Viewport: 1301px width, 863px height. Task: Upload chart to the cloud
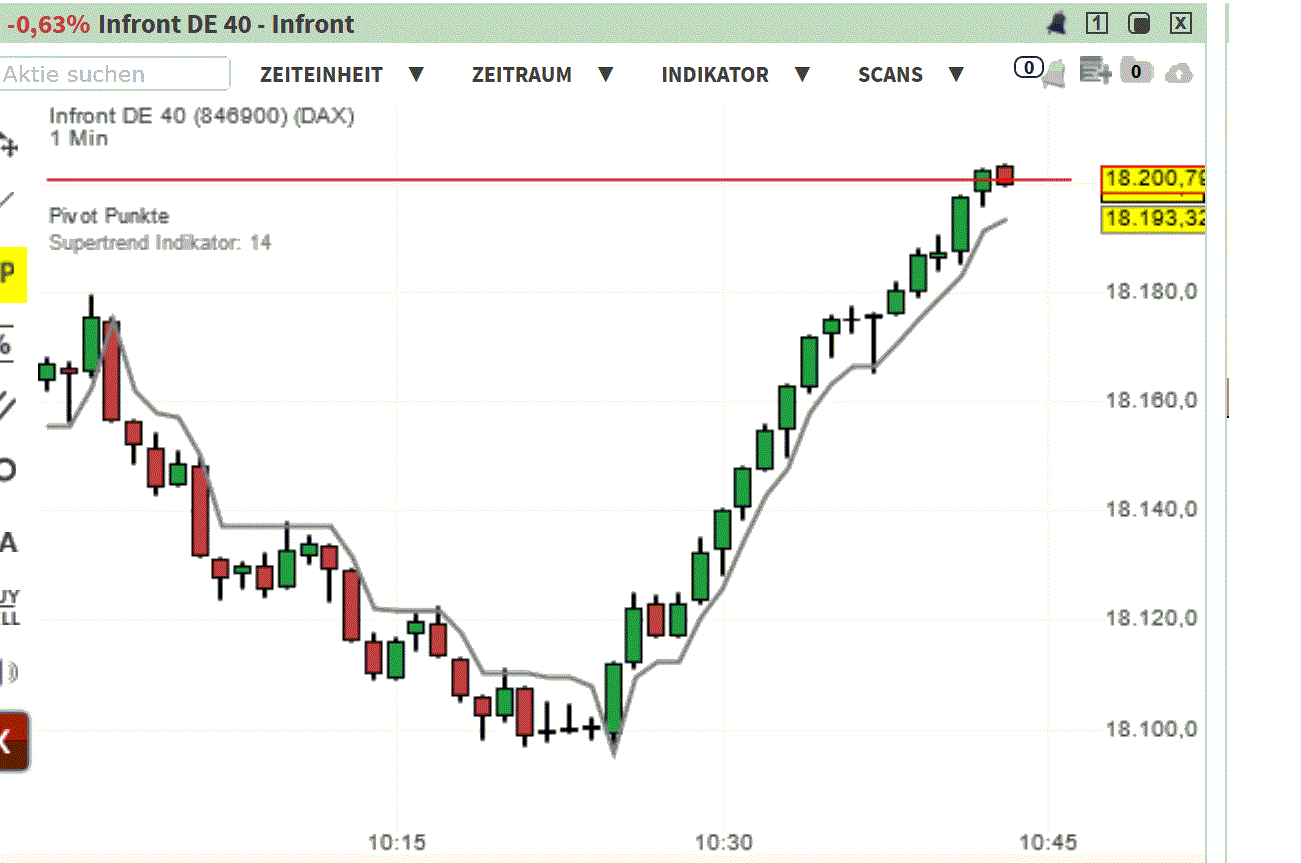[x=1179, y=73]
